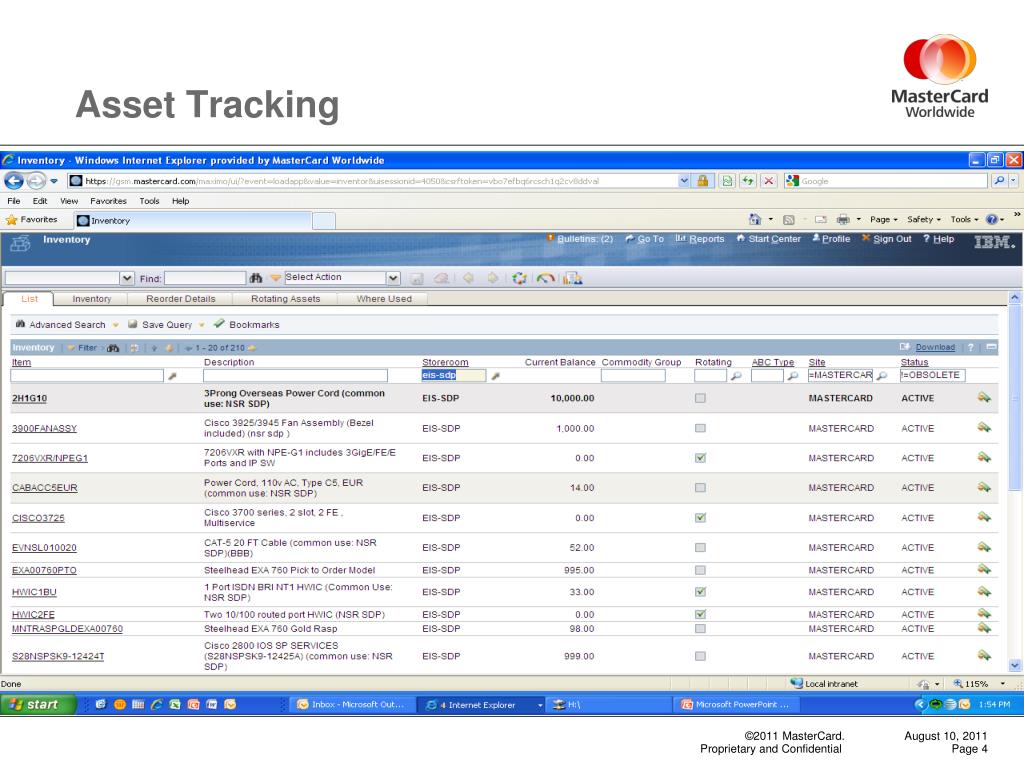Image resolution: width=1024 pixels, height=768 pixels.
Task: Toggle Rotating checkbox for CISCO3725 row
Action: tap(700, 518)
